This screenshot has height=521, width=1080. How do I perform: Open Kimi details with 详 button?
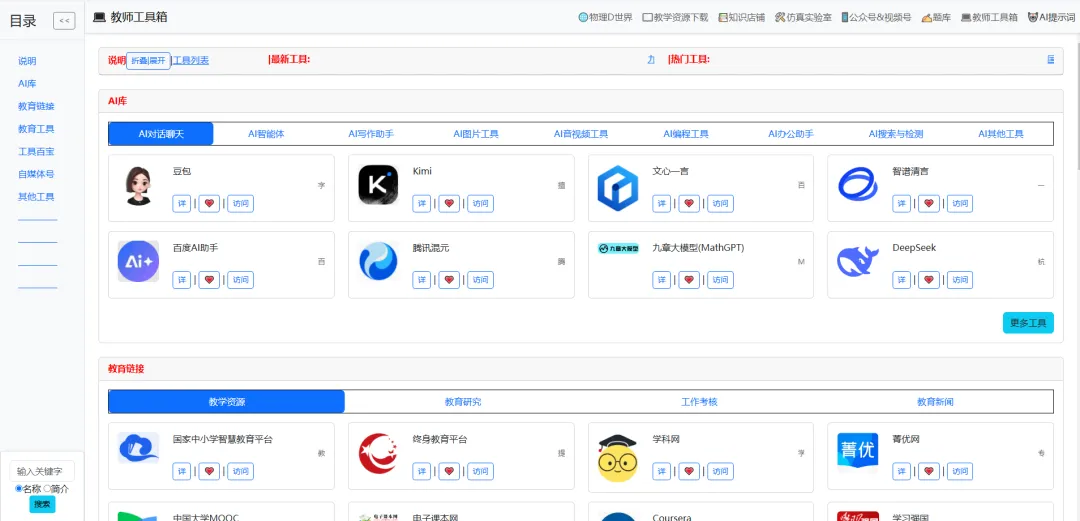click(422, 203)
